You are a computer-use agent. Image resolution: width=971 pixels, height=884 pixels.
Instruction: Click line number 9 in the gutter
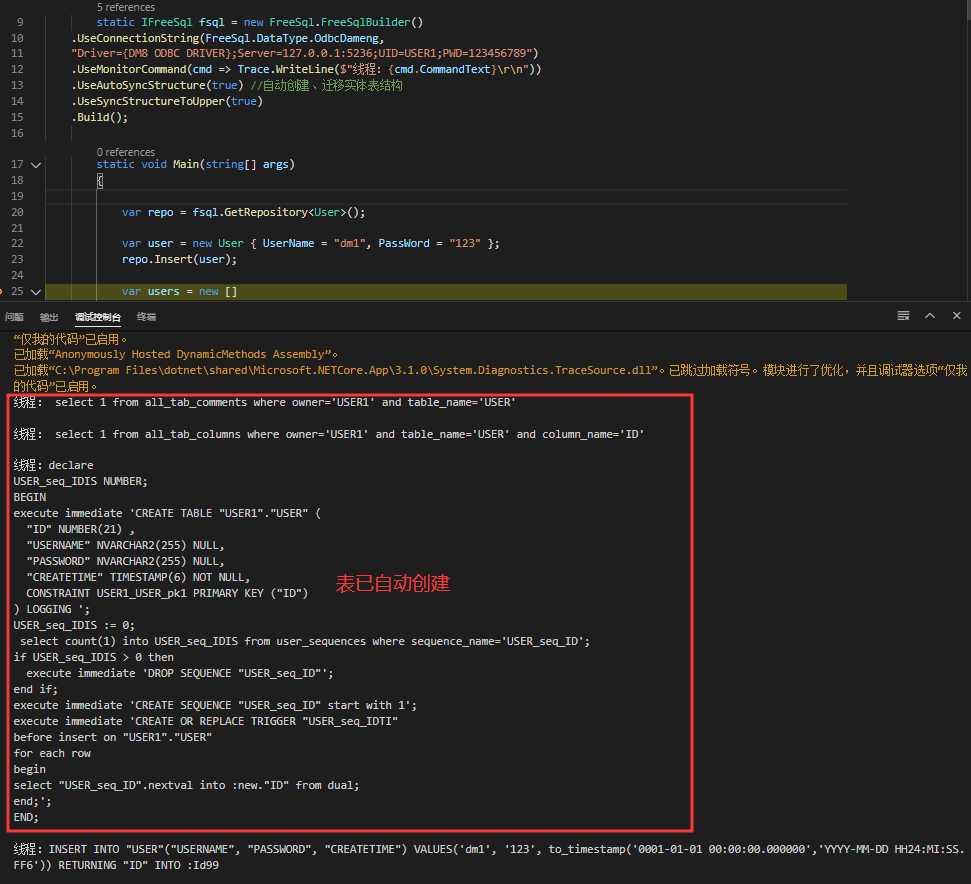point(20,22)
